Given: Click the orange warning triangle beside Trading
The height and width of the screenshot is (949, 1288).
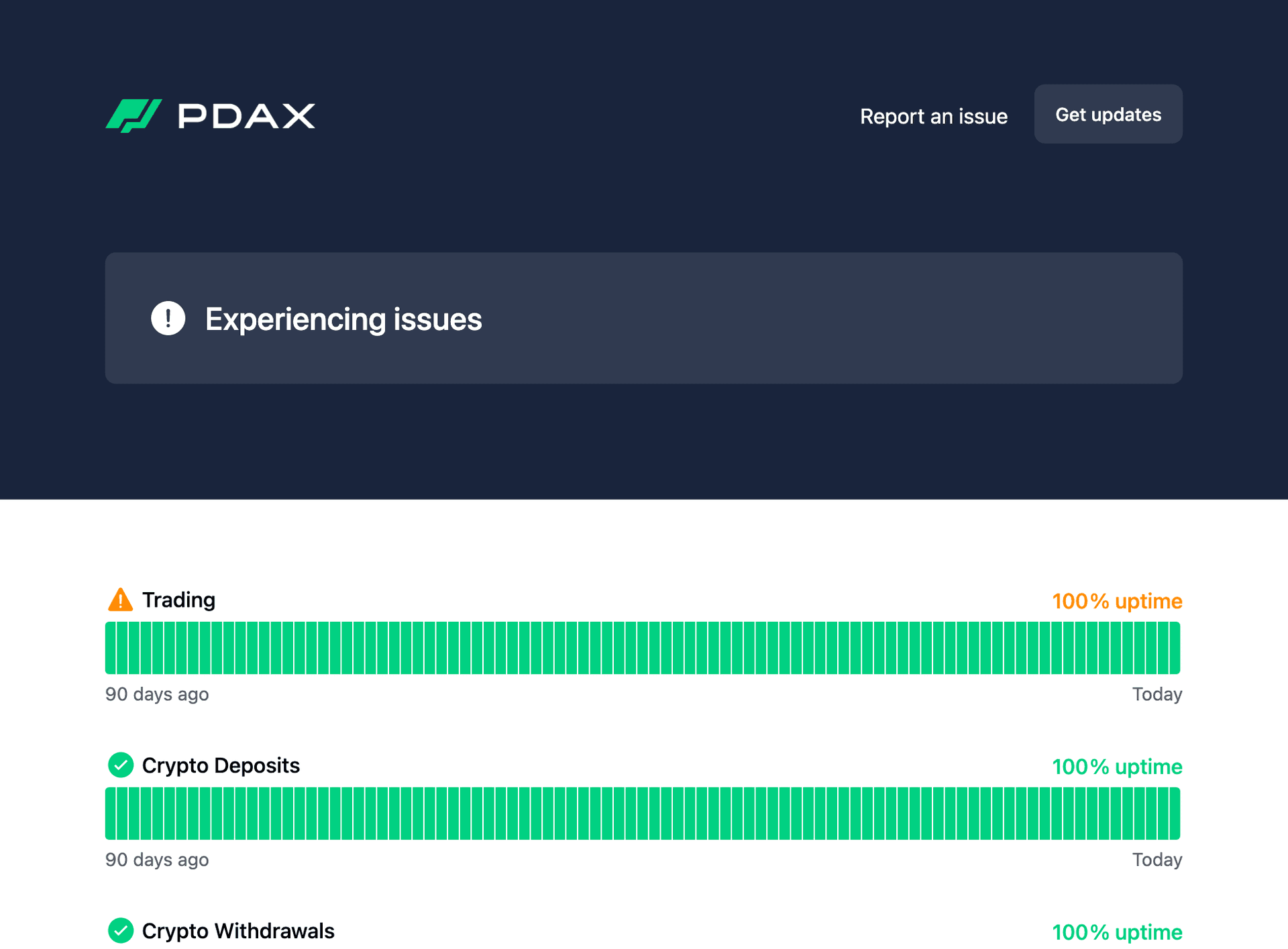Looking at the screenshot, I should [x=120, y=600].
